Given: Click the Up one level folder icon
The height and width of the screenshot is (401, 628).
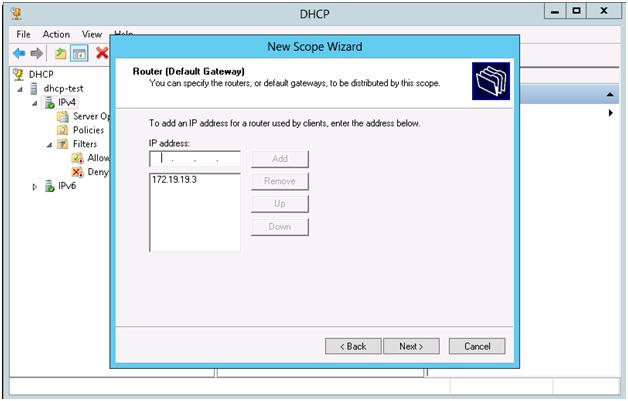Looking at the screenshot, I should (x=60, y=53).
